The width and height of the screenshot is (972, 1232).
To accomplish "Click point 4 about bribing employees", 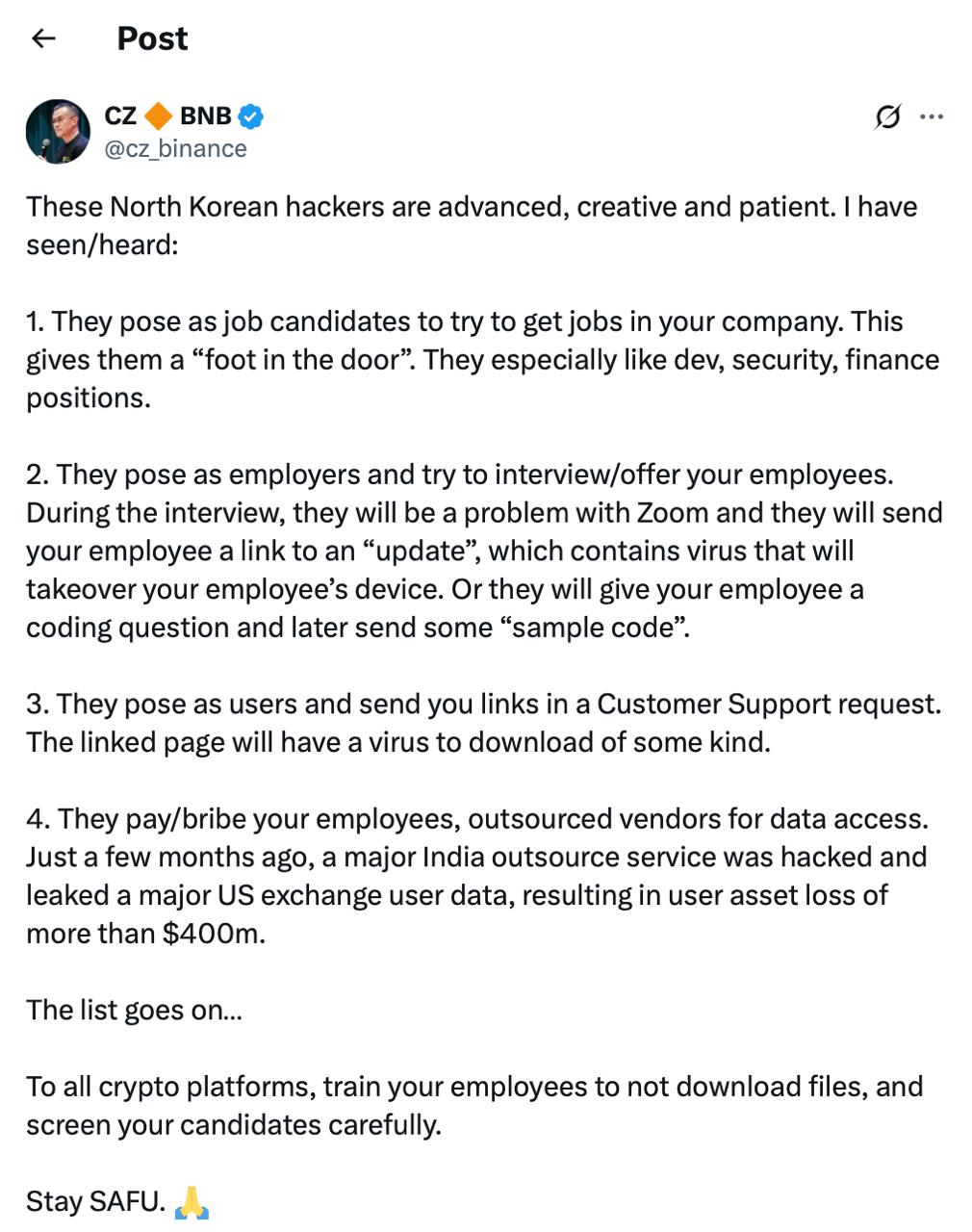I will pos(477,876).
